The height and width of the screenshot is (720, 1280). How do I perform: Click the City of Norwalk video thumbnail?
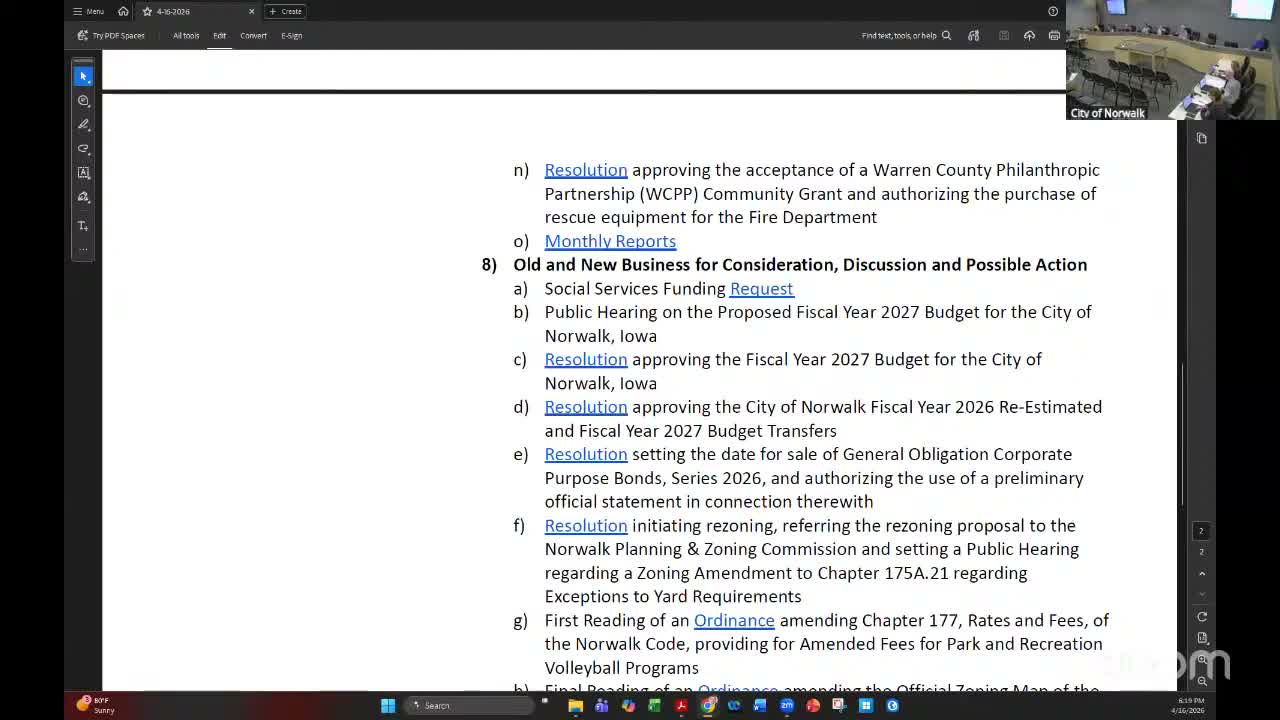[1173, 60]
